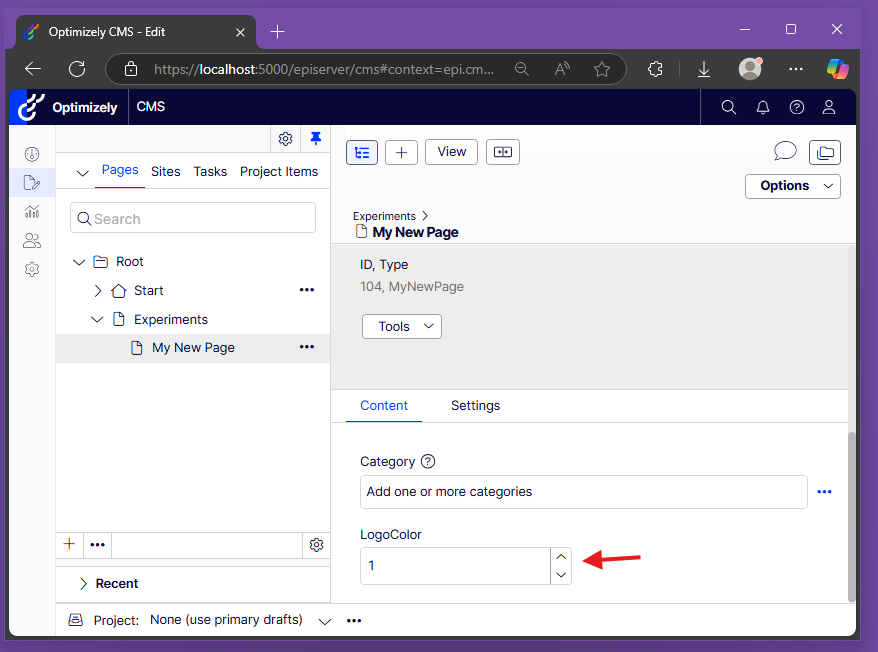Open the Options dropdown

tap(793, 186)
